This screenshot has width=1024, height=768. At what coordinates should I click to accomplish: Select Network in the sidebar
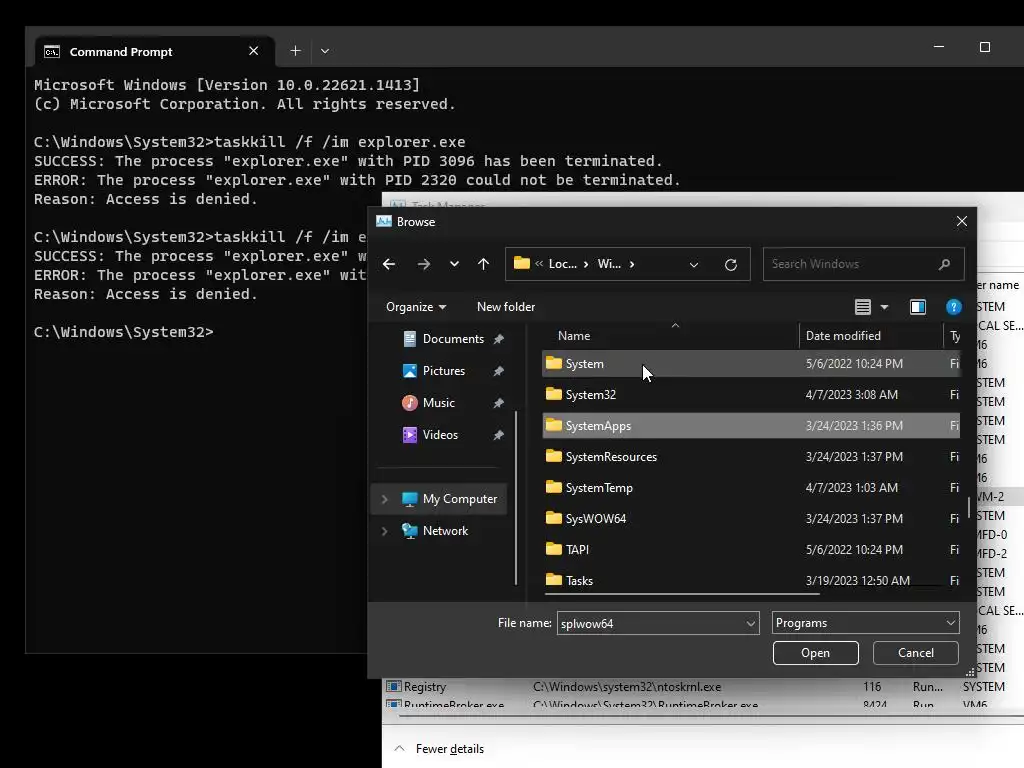pyautogui.click(x=445, y=530)
